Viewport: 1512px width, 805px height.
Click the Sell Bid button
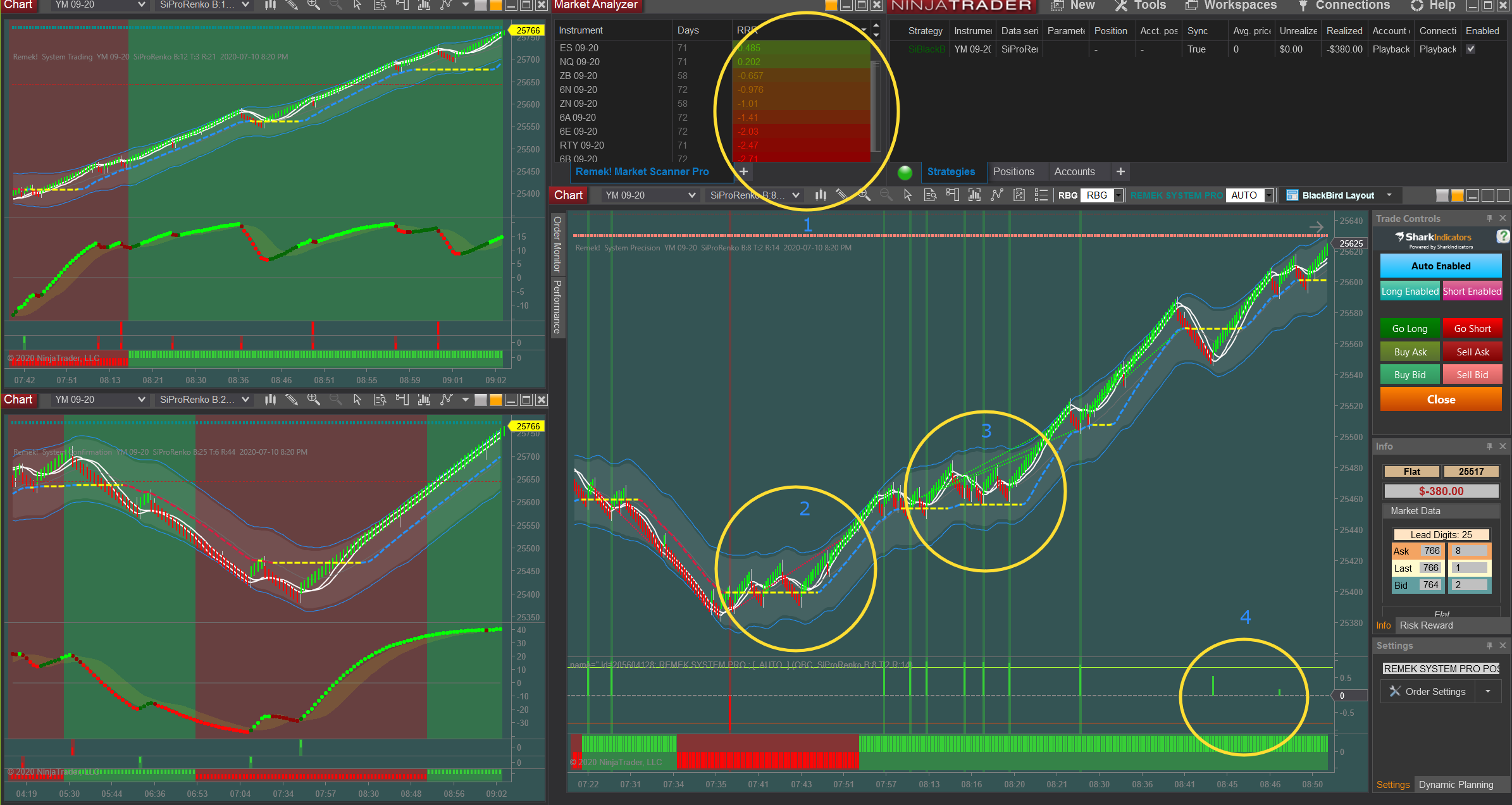pyautogui.click(x=1472, y=375)
